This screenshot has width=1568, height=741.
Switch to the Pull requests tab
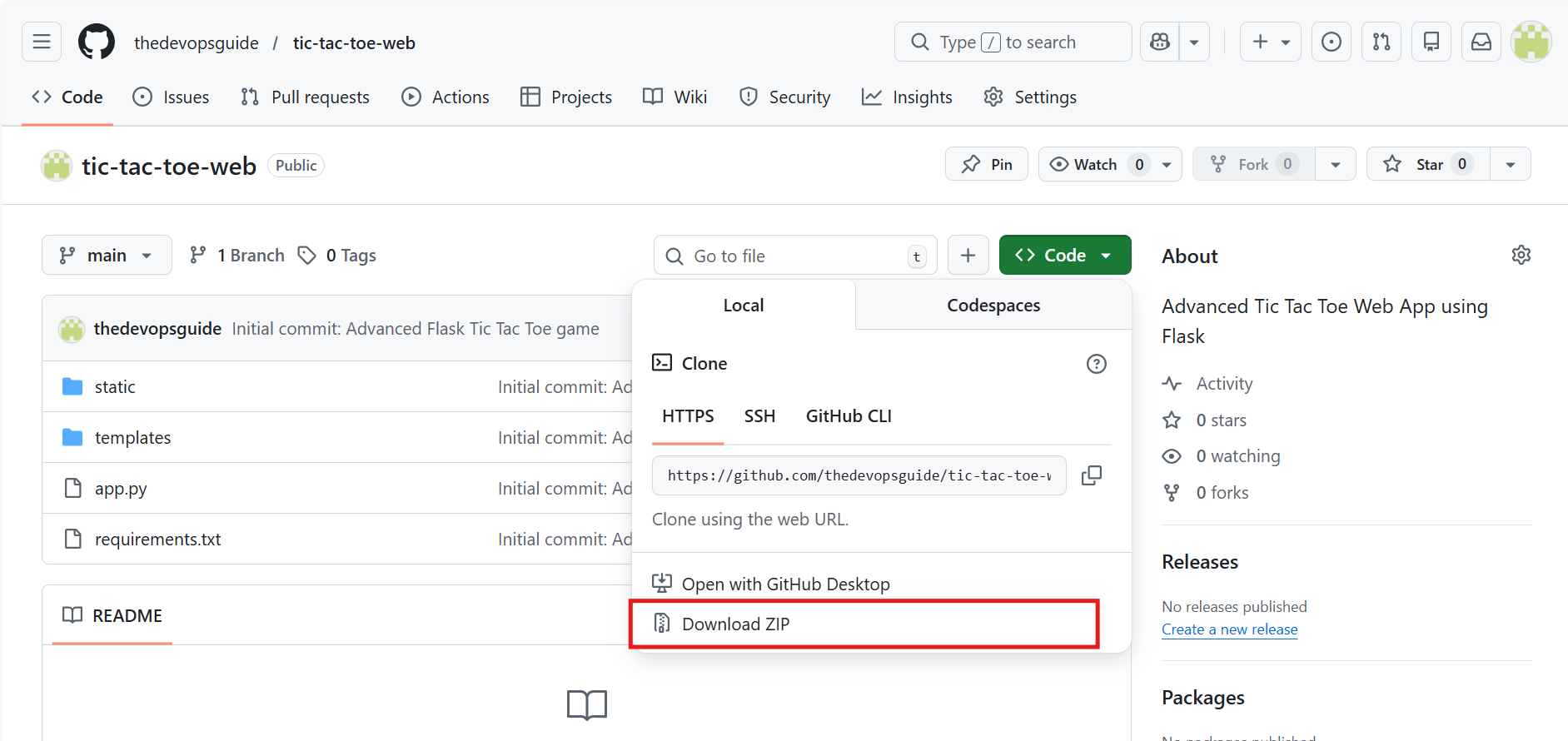click(x=305, y=97)
